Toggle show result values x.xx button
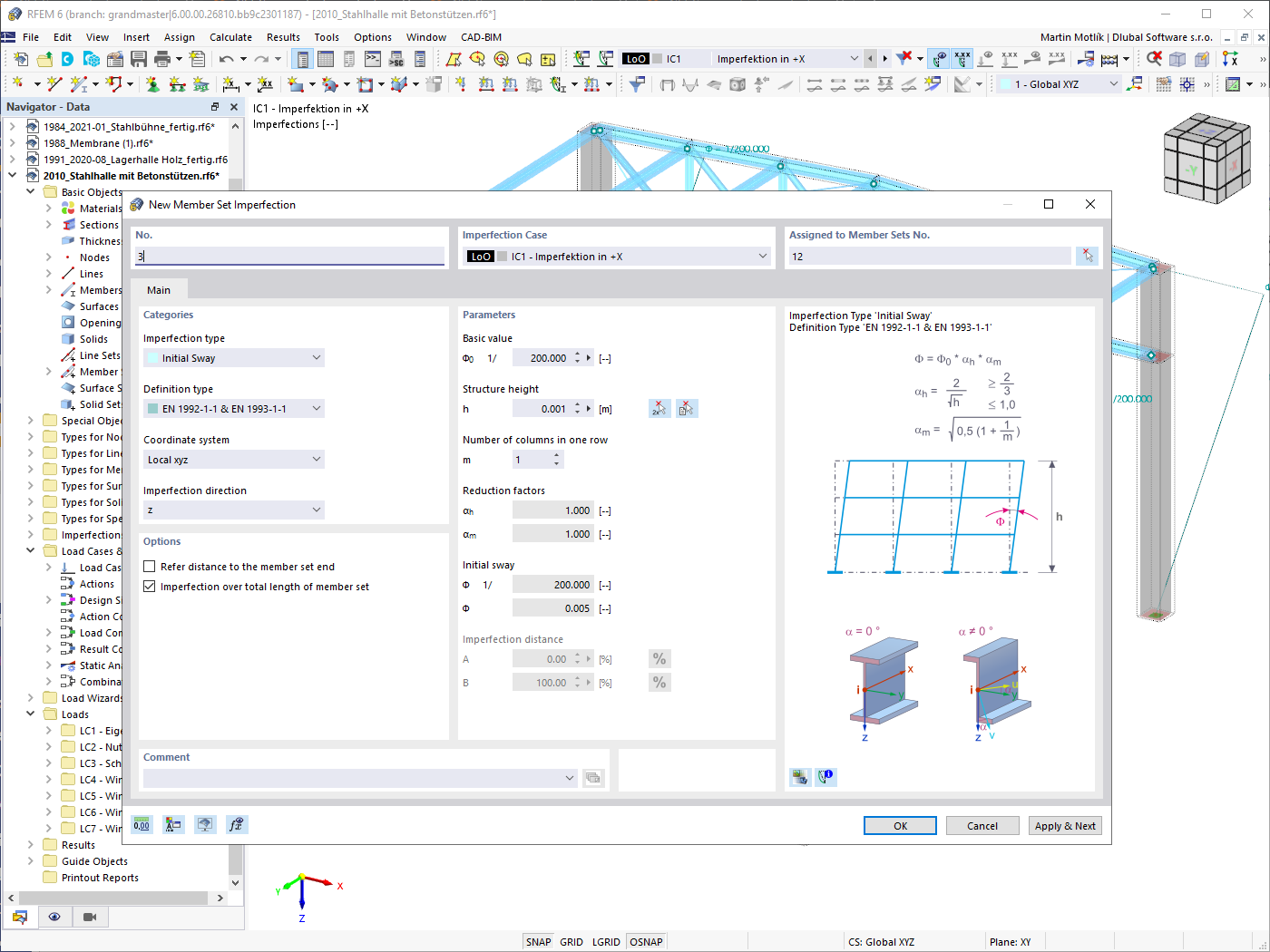This screenshot has width=1270, height=952. click(x=962, y=59)
